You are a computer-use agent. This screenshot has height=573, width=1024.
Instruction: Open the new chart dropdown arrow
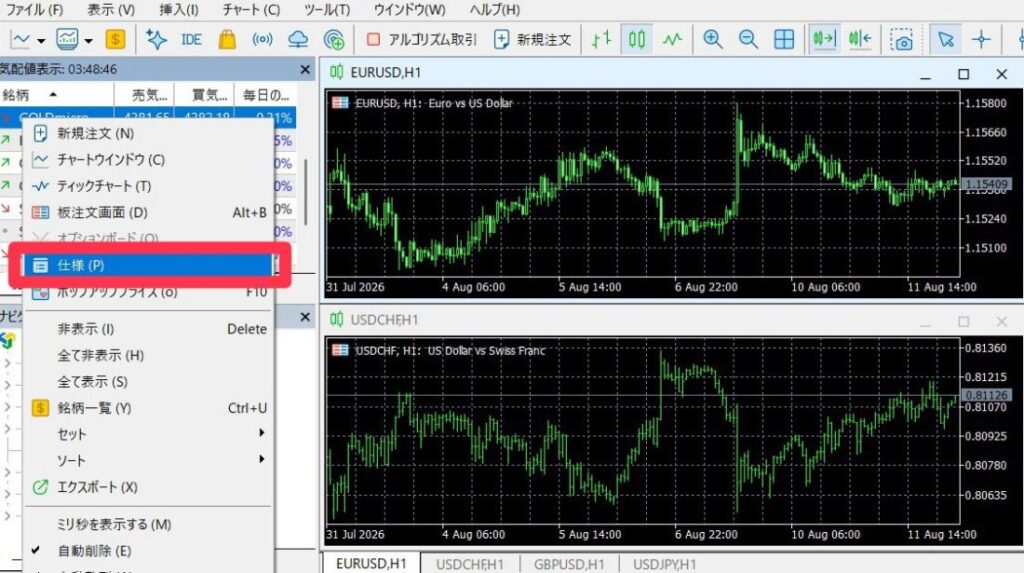[x=41, y=41]
